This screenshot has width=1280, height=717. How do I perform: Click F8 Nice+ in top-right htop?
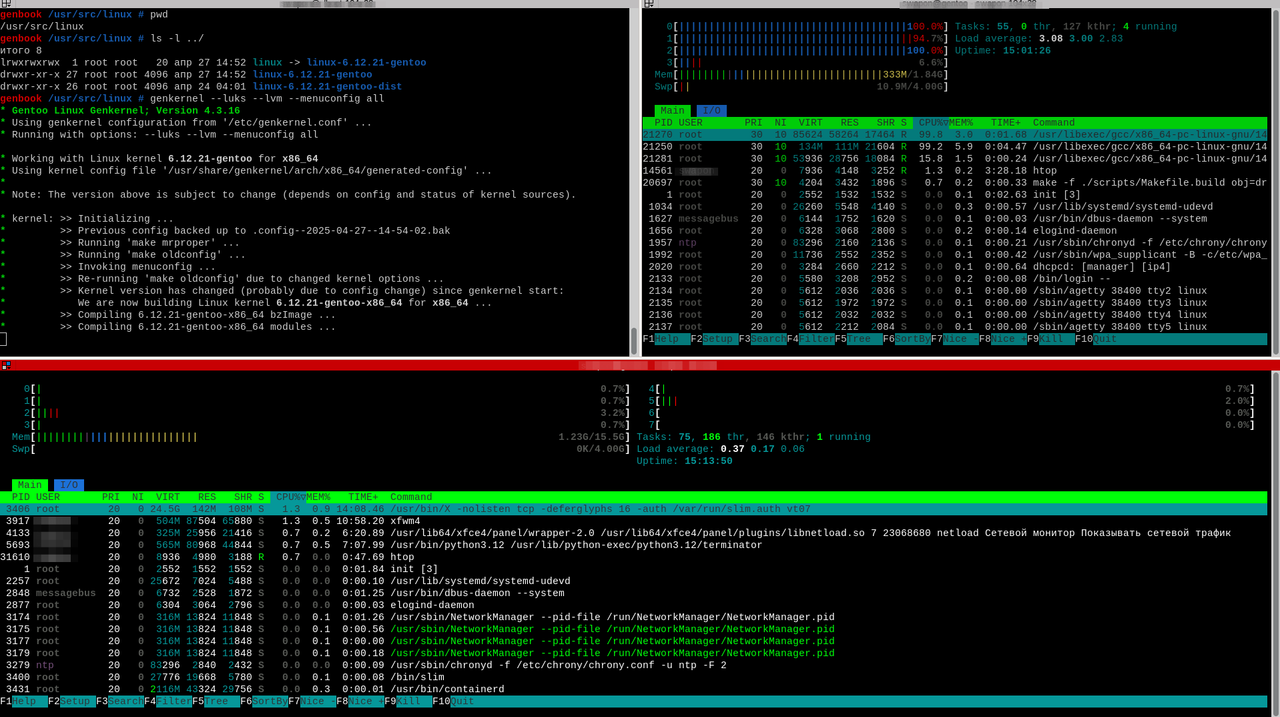click(x=1002, y=339)
